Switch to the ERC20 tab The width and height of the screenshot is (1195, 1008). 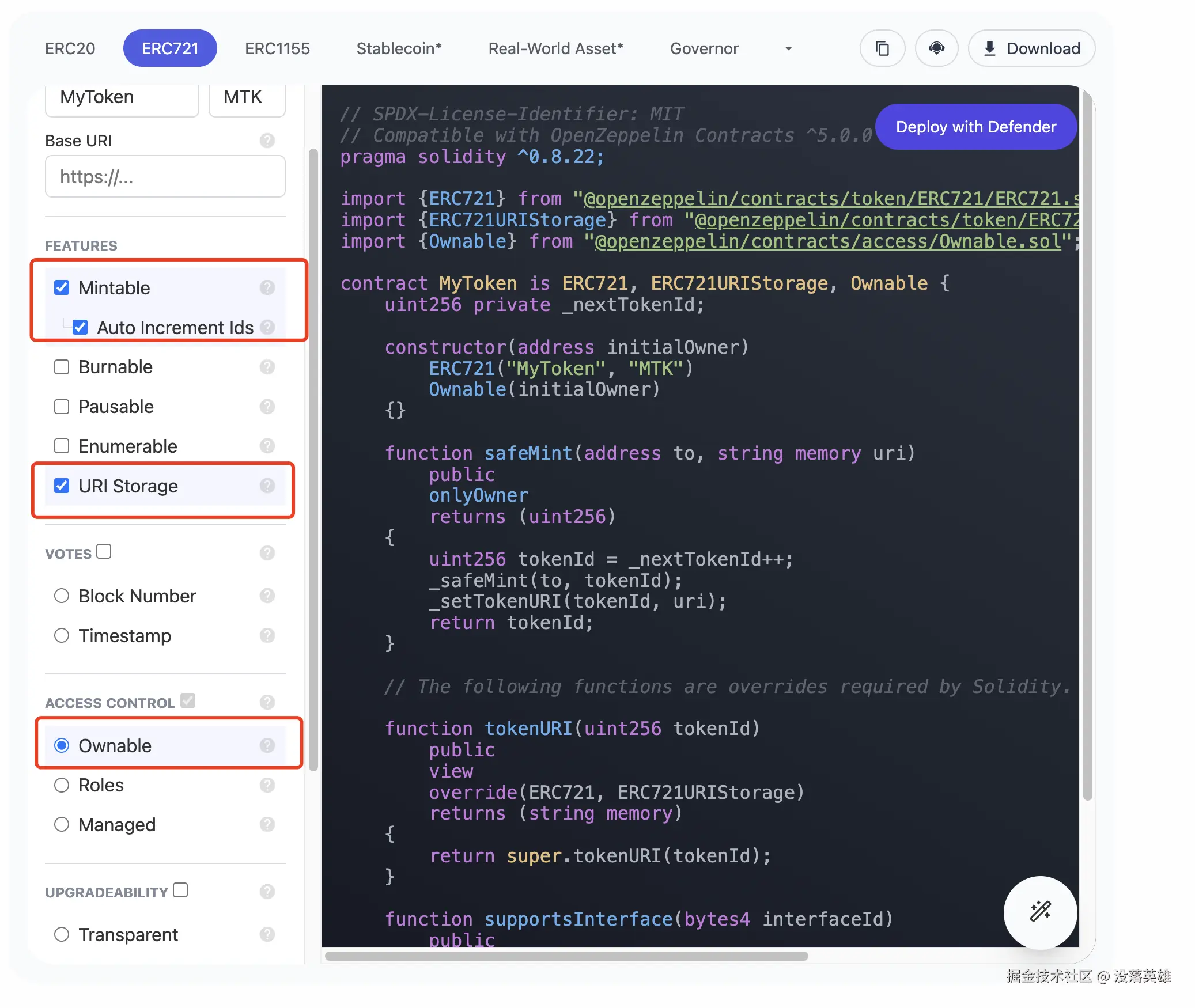[70, 48]
